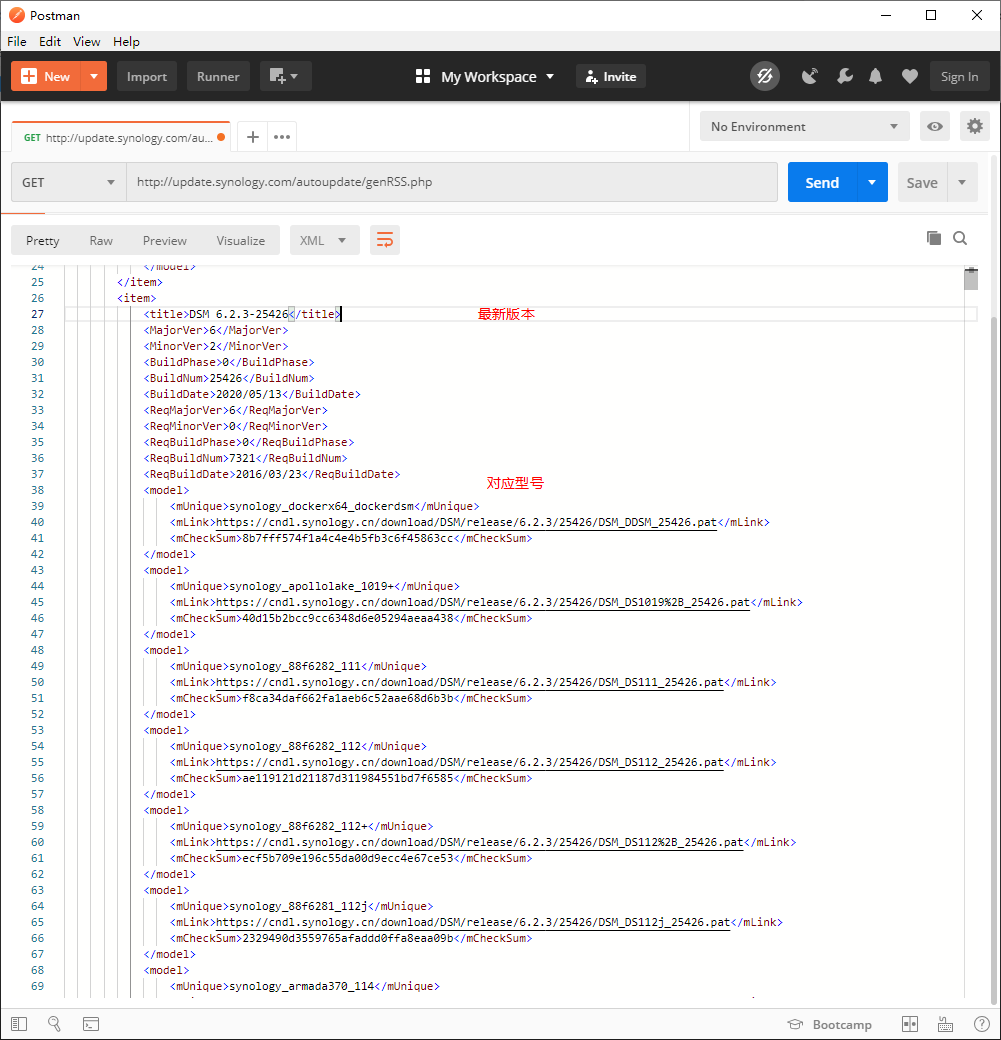Switch to Raw response view

click(x=101, y=241)
